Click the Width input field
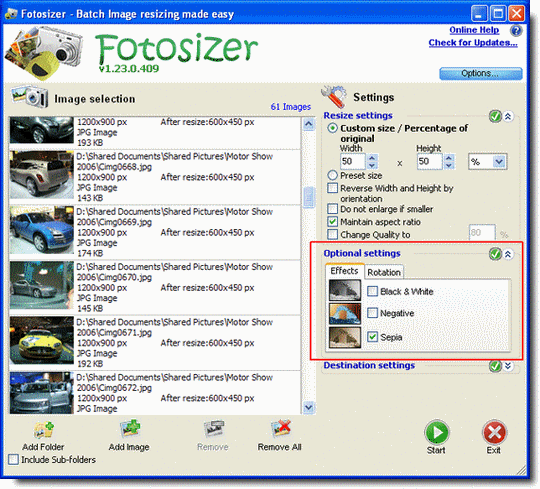This screenshot has height=489, width=540. (x=353, y=162)
